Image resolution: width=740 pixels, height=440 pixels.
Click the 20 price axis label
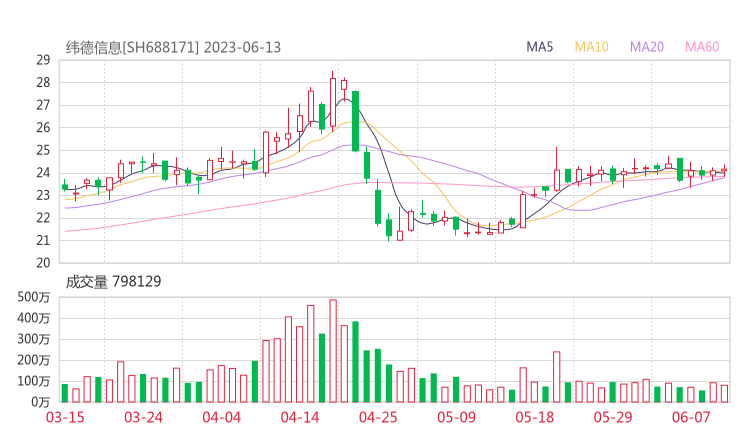pyautogui.click(x=43, y=263)
